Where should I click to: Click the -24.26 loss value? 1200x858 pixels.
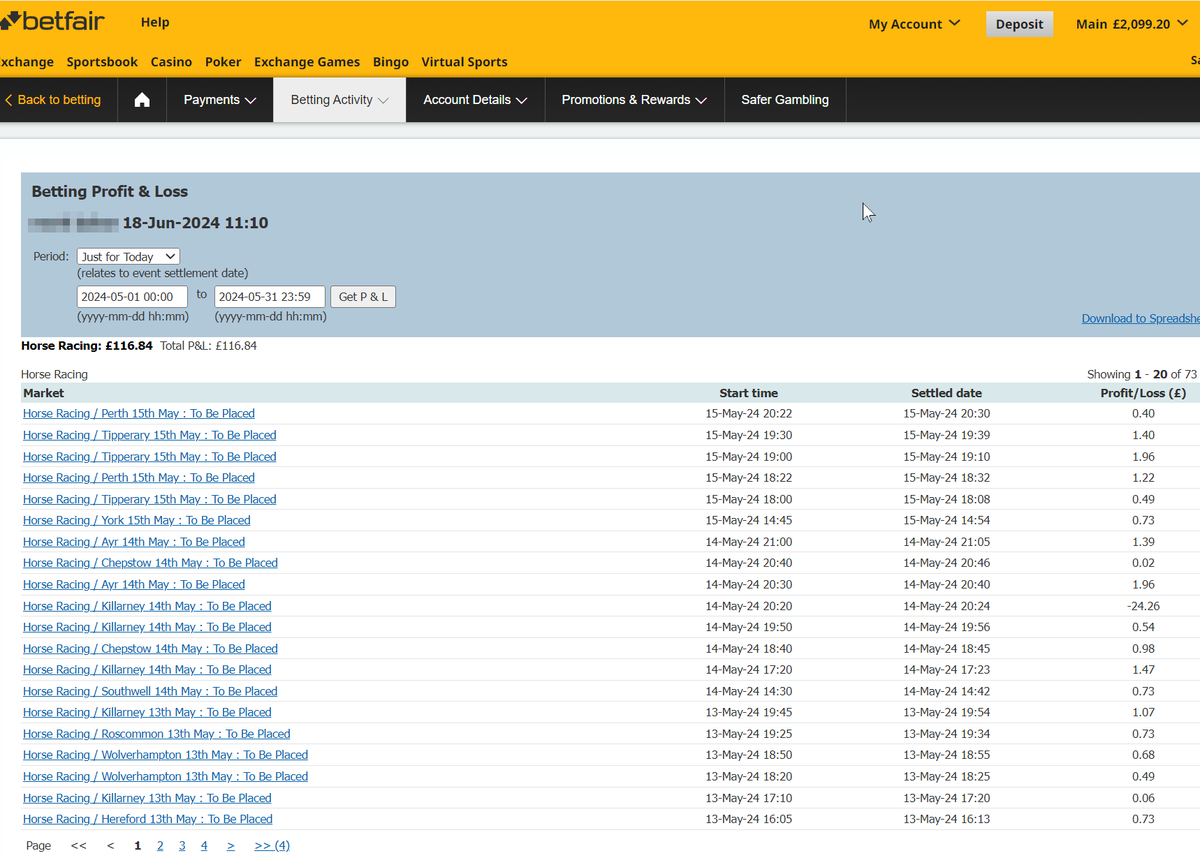pos(1143,606)
